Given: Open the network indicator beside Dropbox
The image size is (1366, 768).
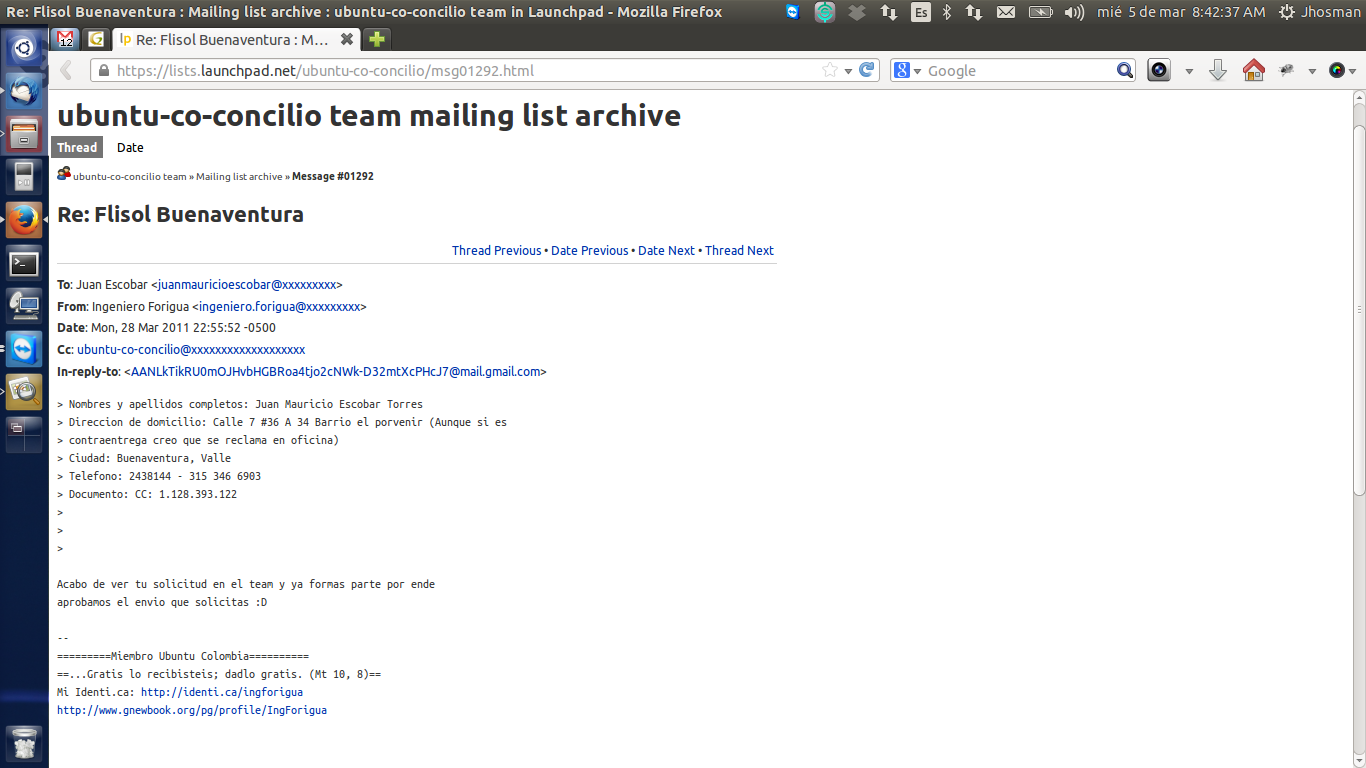Looking at the screenshot, I should pos(889,12).
